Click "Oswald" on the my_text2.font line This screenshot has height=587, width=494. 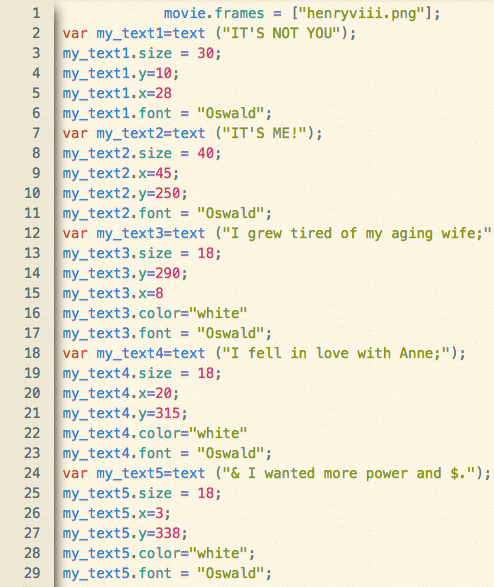[231, 213]
